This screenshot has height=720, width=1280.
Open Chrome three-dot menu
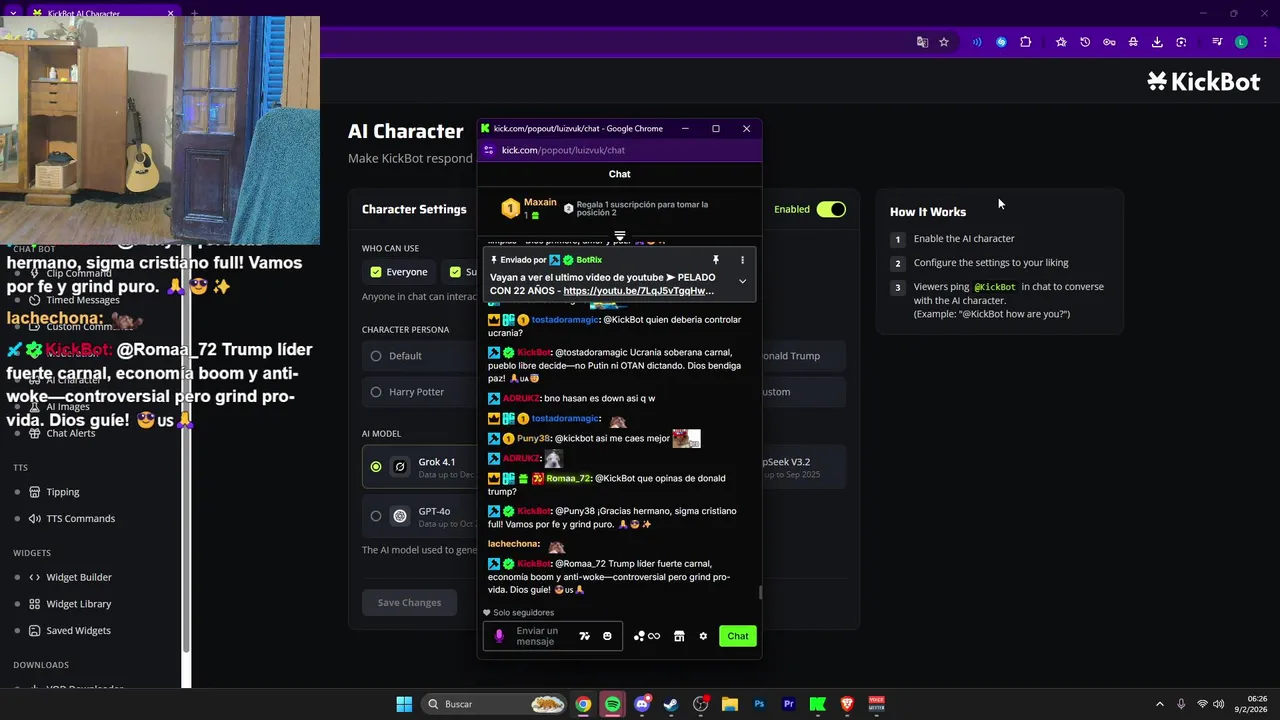tap(1264, 42)
